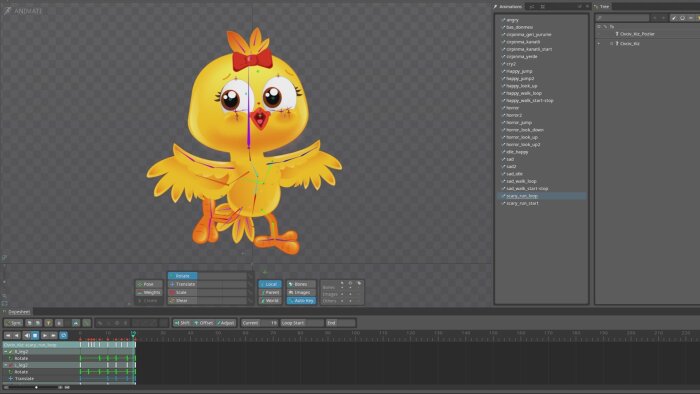The image size is (700, 394).
Task: Toggle Images compensation
Action: pos(301,293)
